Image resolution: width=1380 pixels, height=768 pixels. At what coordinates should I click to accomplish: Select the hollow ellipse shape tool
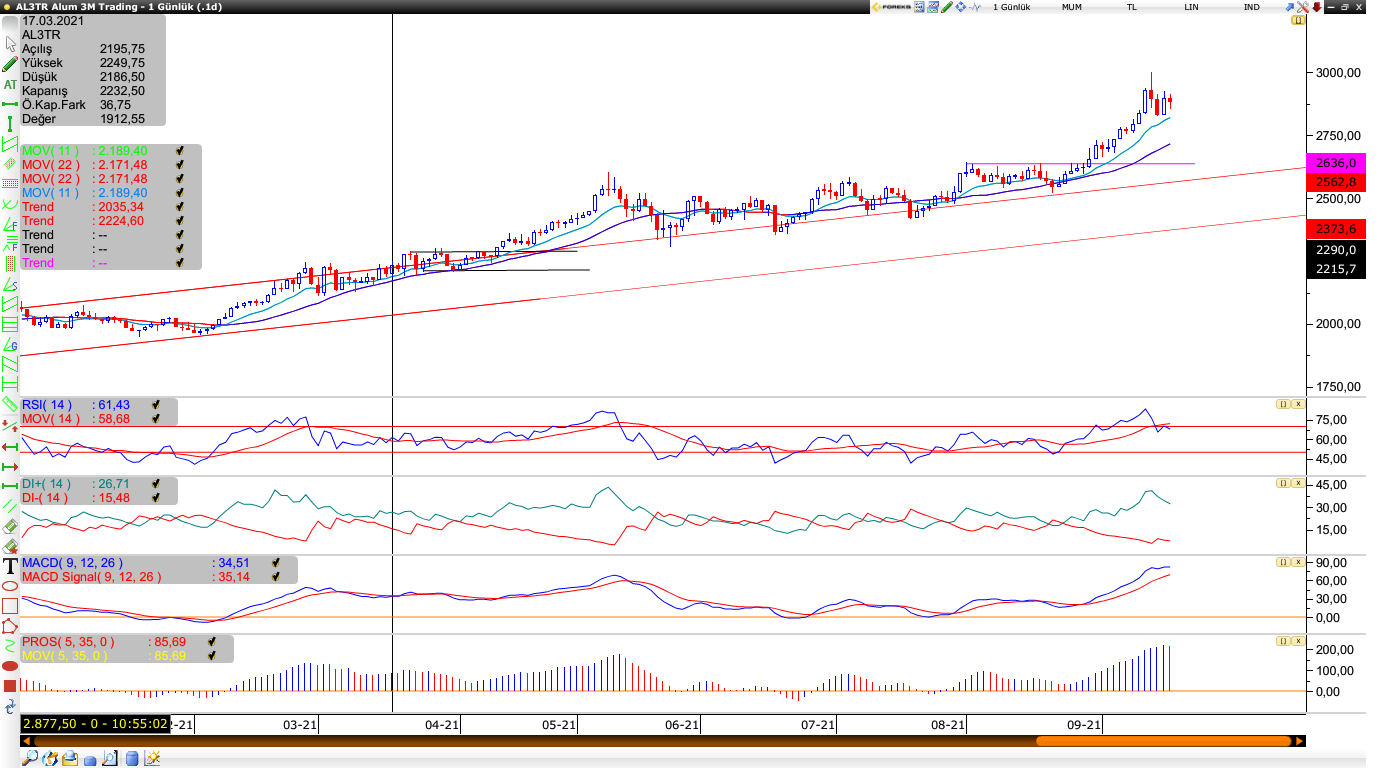10,586
